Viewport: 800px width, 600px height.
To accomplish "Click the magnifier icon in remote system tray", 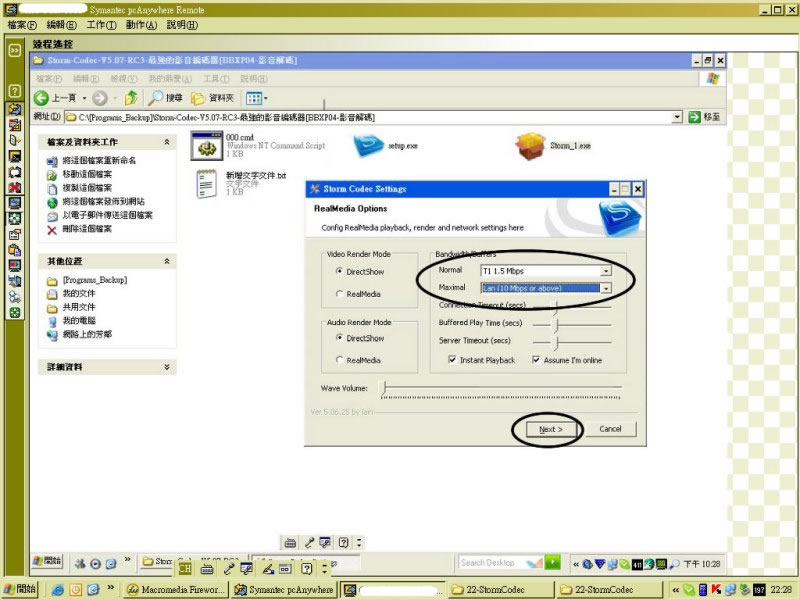I will pyautogui.click(x=674, y=563).
